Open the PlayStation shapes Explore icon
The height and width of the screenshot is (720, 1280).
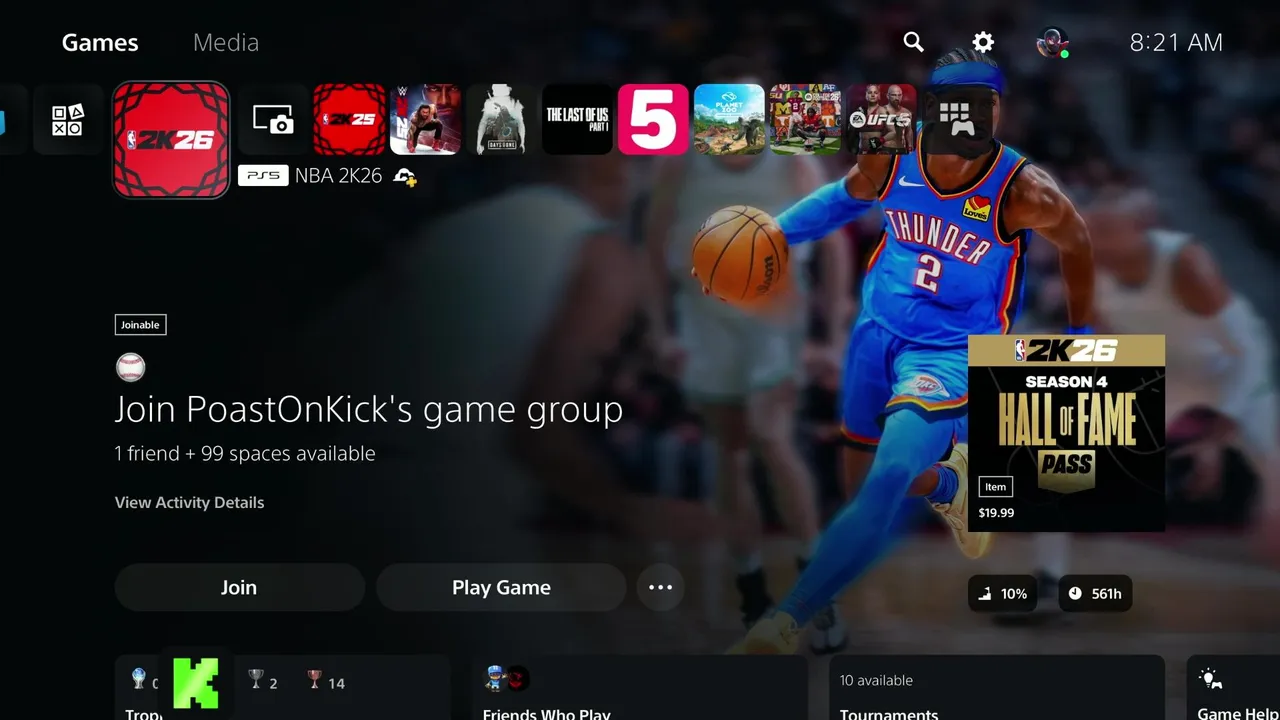pos(68,120)
